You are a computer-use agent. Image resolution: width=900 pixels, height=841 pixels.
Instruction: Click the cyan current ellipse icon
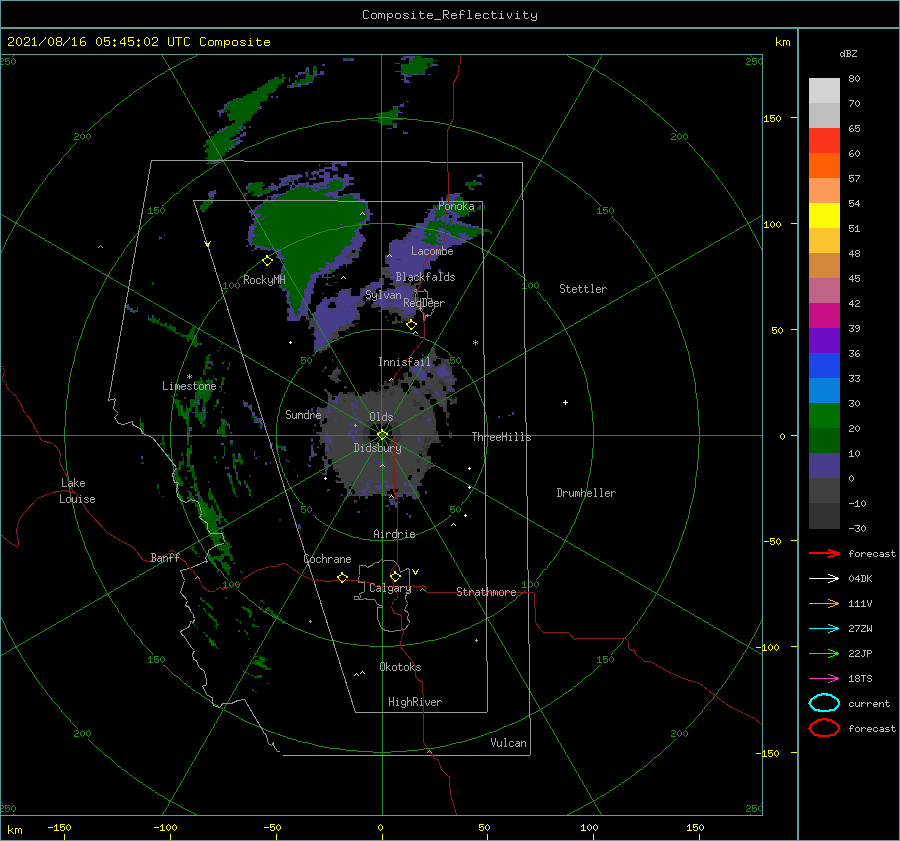pos(824,703)
